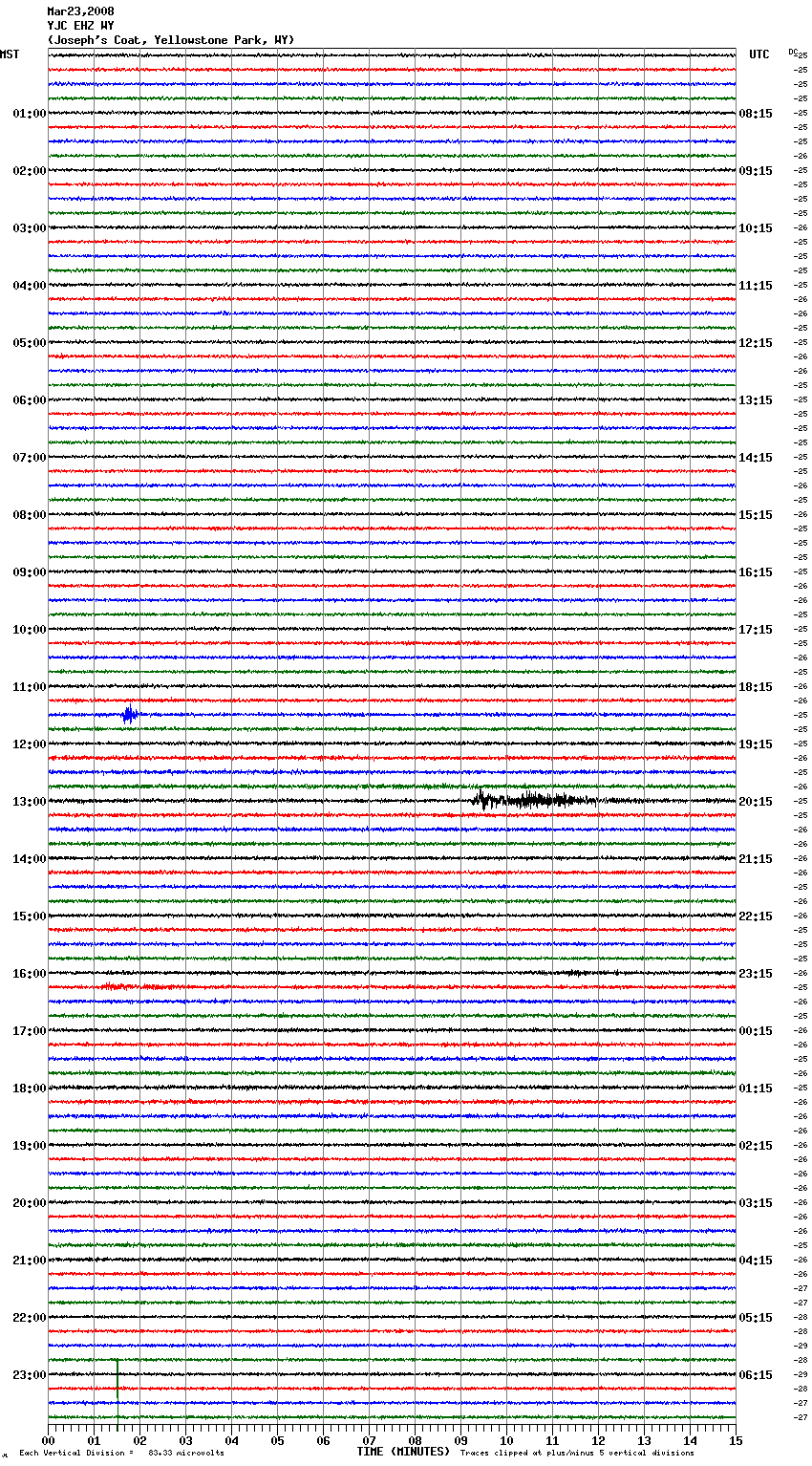Click the 06:15 UTC time label
Image resolution: width=812 pixels, height=1466 pixels.
756,1375
